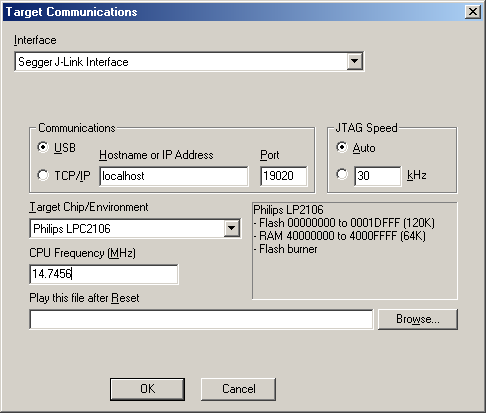486x413 pixels.
Task: Select the USB communications radio button
Action: pyautogui.click(x=43, y=147)
